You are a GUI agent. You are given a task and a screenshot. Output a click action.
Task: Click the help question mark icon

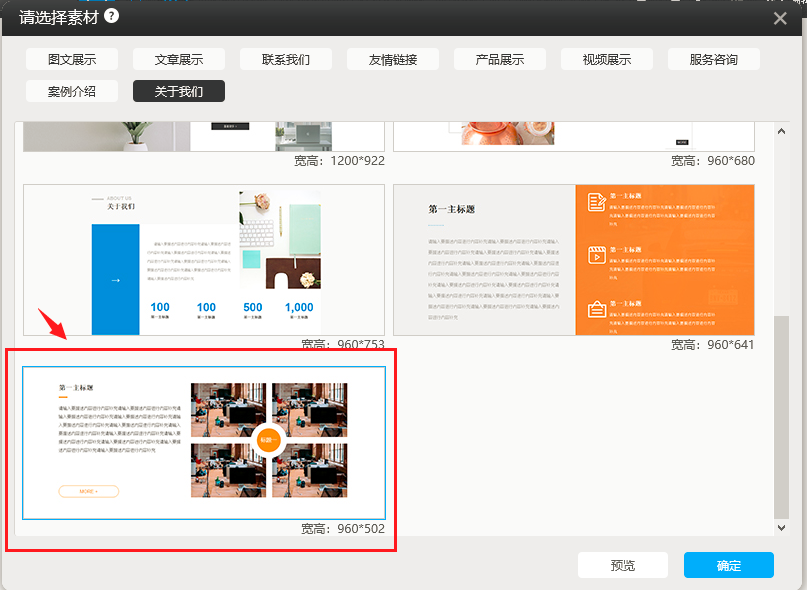point(111,16)
